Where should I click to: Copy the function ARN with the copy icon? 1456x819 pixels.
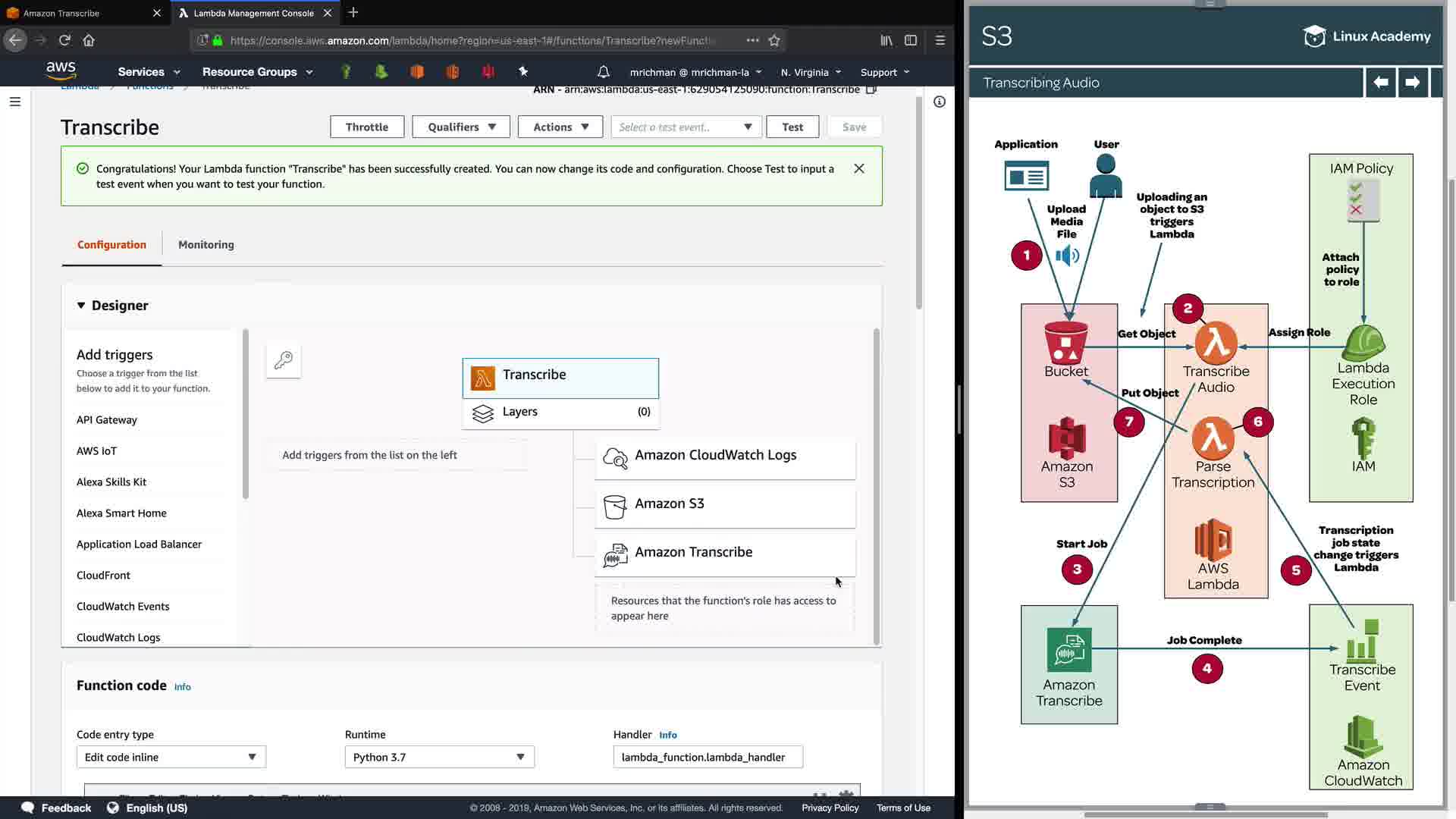pyautogui.click(x=871, y=89)
